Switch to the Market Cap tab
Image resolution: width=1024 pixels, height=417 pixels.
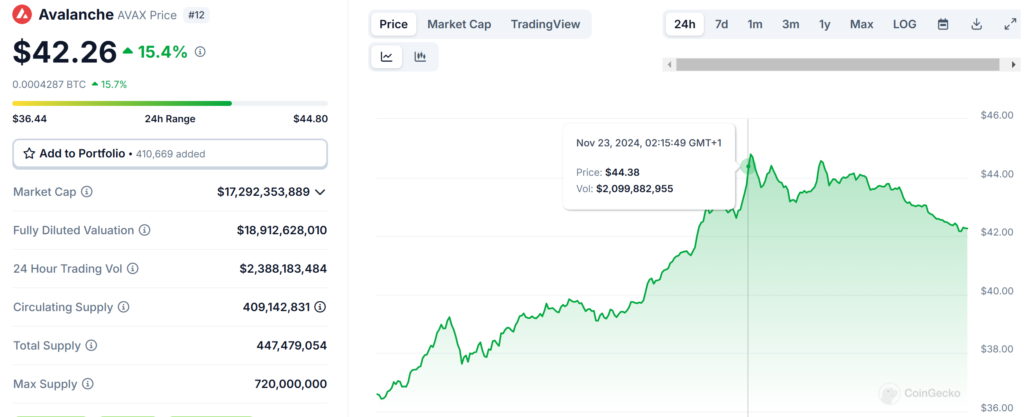459,24
